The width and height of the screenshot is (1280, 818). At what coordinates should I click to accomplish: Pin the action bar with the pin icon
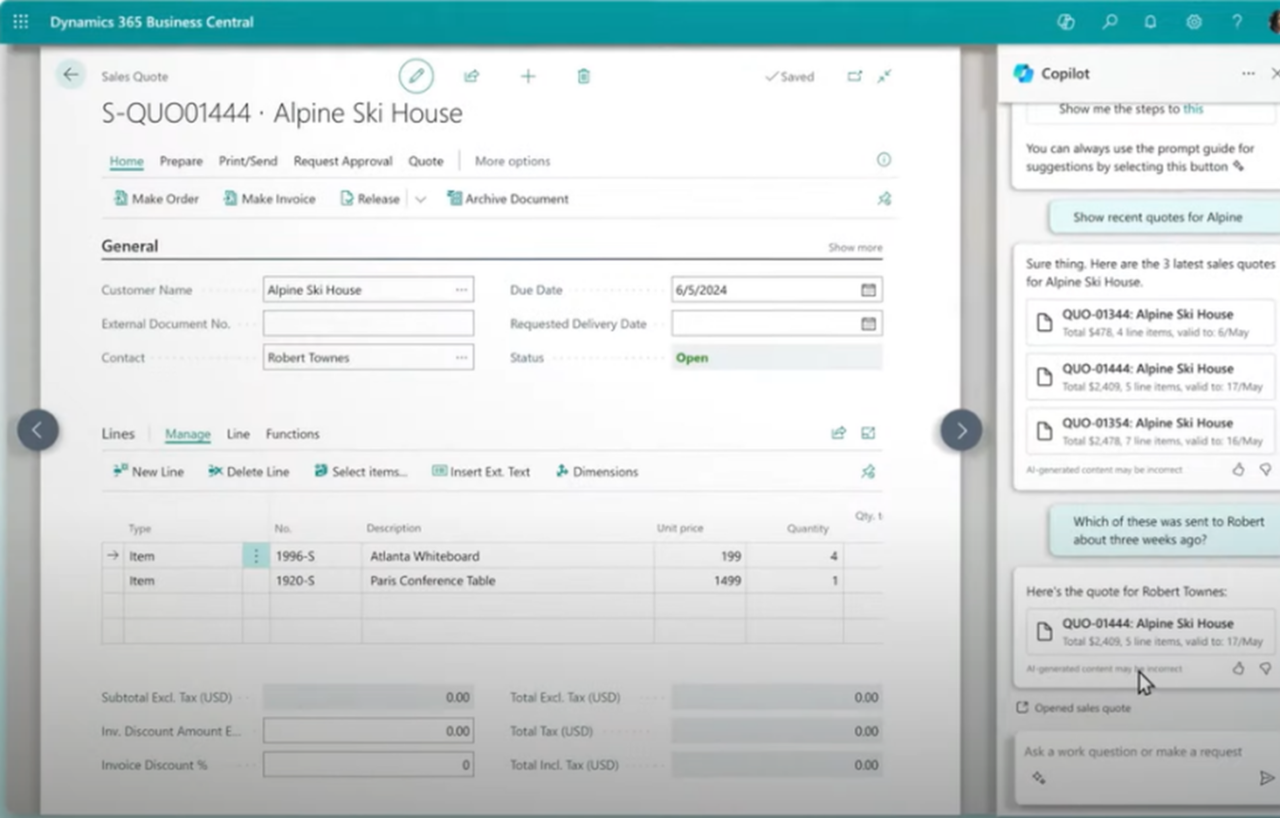click(884, 199)
